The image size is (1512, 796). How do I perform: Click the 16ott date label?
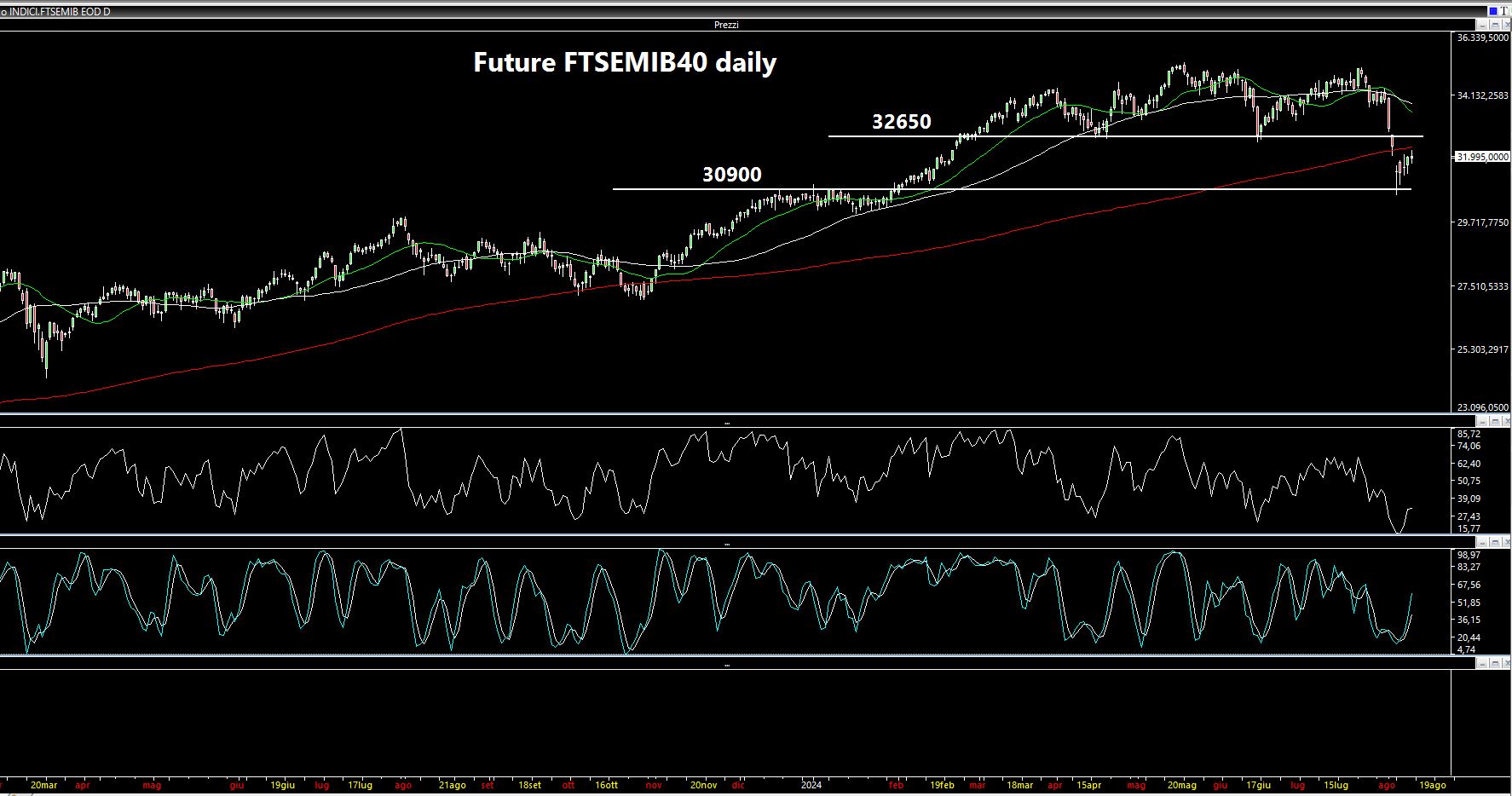click(606, 785)
